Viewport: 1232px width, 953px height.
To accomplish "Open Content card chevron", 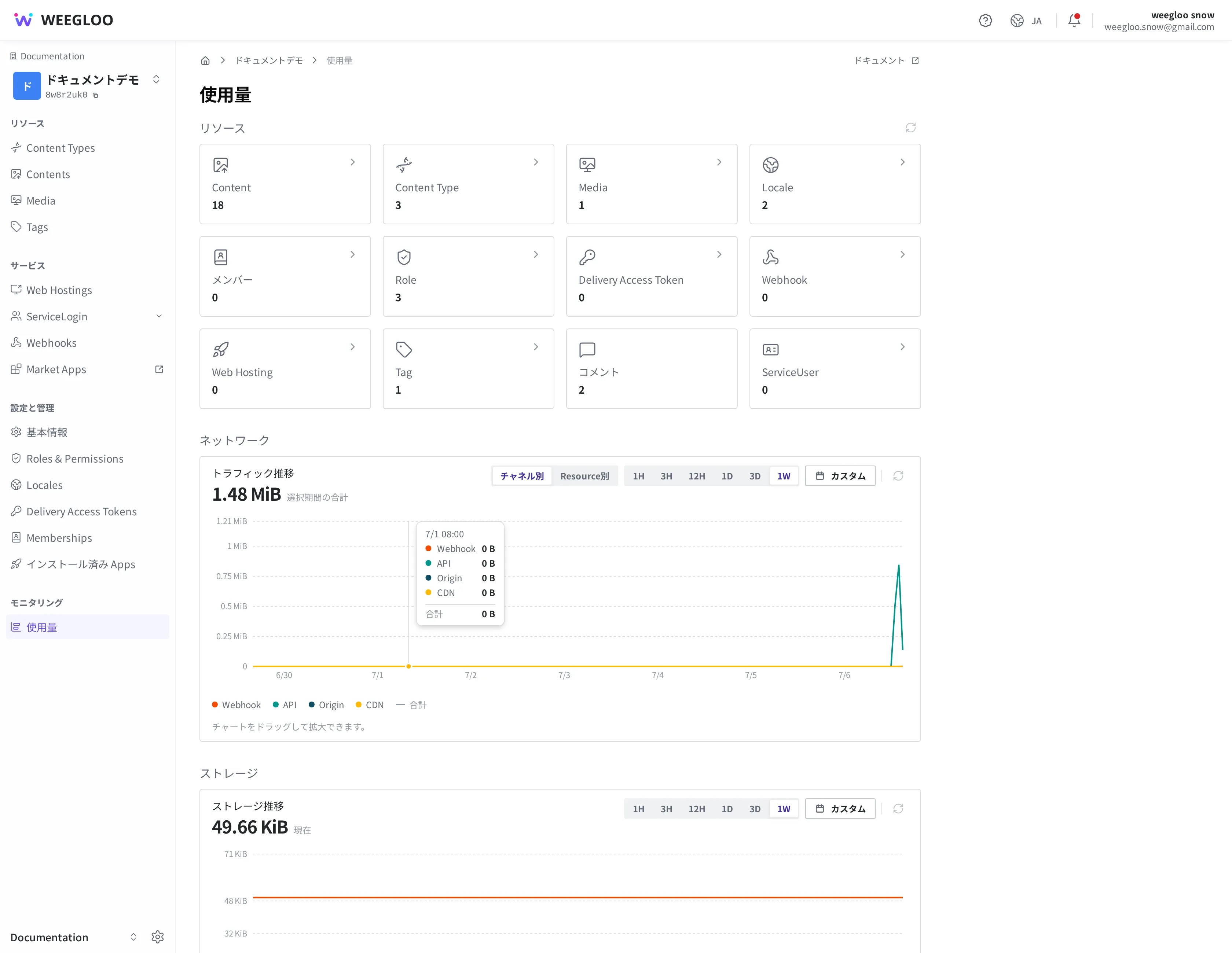I will 353,162.
